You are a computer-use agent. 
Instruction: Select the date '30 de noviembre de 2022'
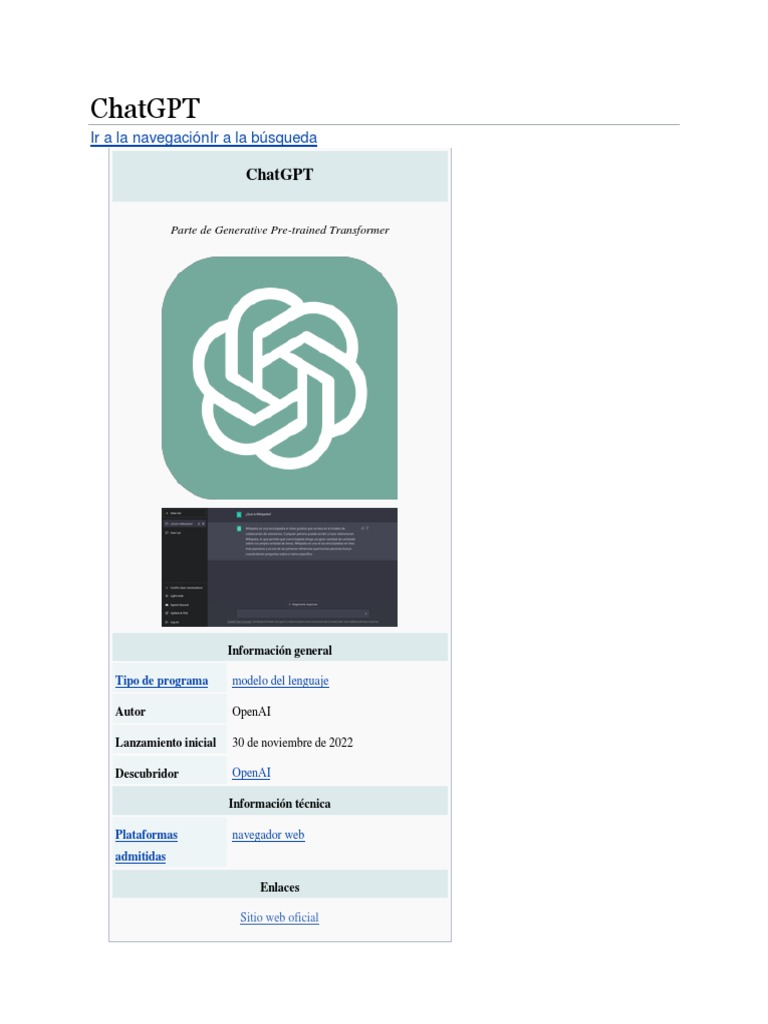(x=292, y=743)
